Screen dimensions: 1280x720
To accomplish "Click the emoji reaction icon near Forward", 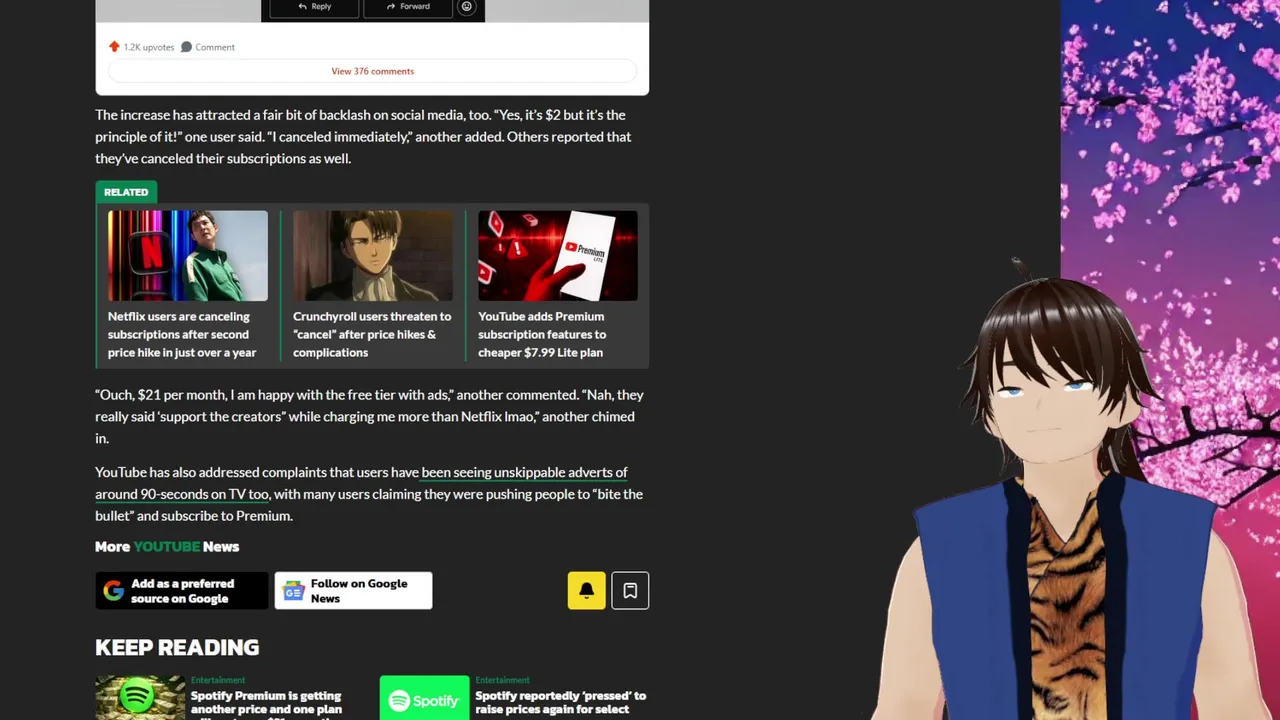I will pos(466,7).
